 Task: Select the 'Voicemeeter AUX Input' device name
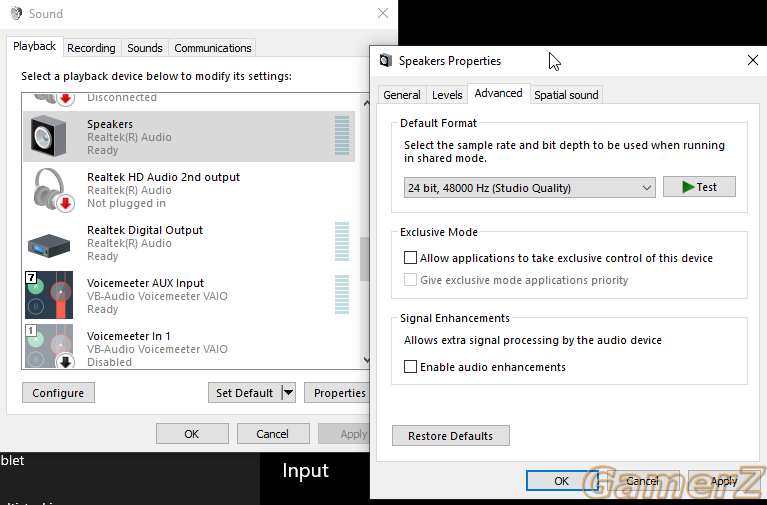point(145,283)
